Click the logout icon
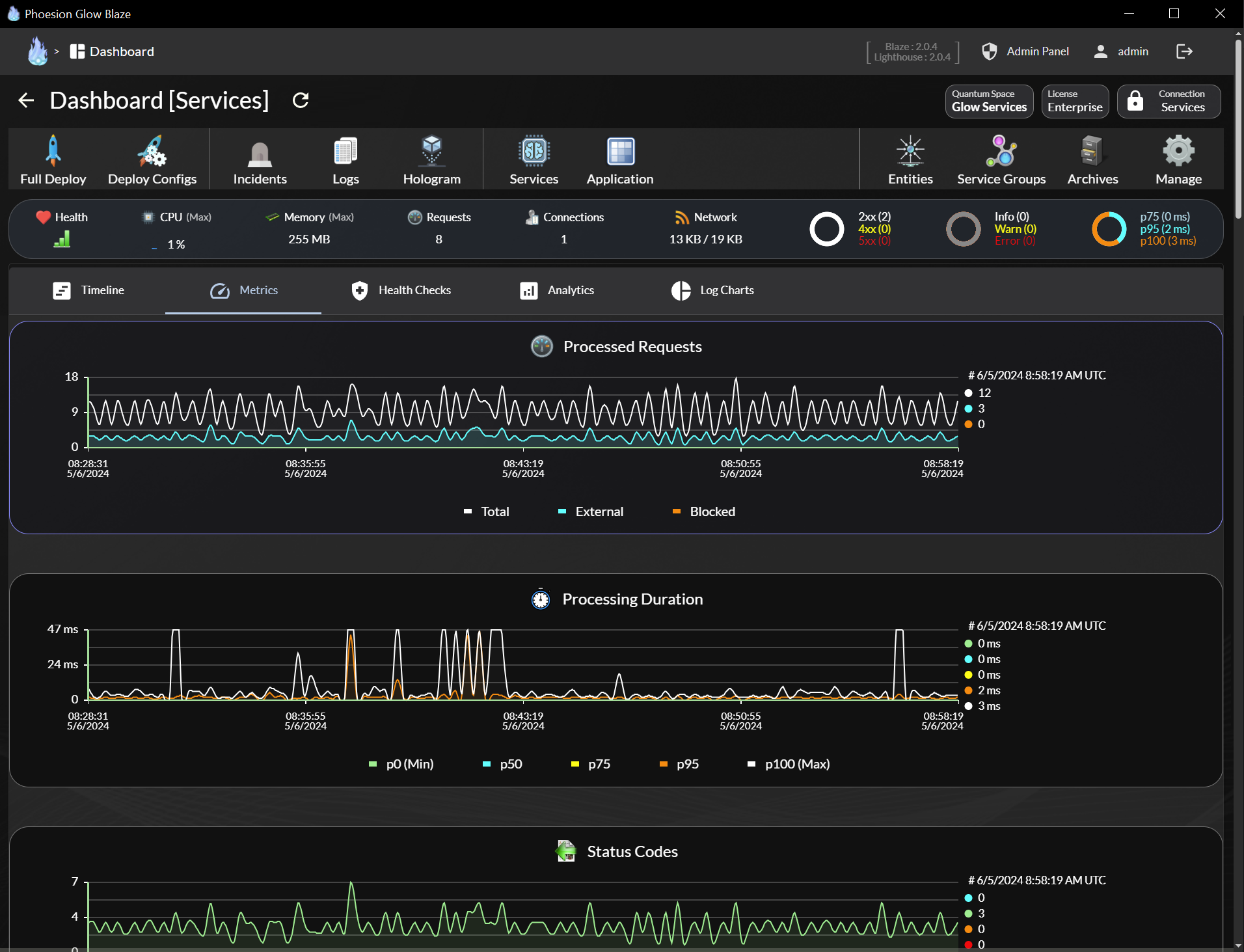The height and width of the screenshot is (952, 1244). point(1184,51)
